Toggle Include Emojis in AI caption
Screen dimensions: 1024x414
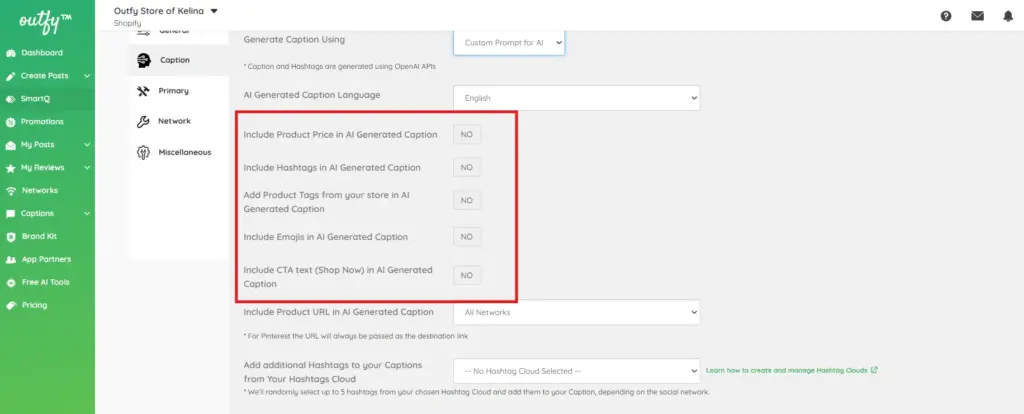[467, 236]
